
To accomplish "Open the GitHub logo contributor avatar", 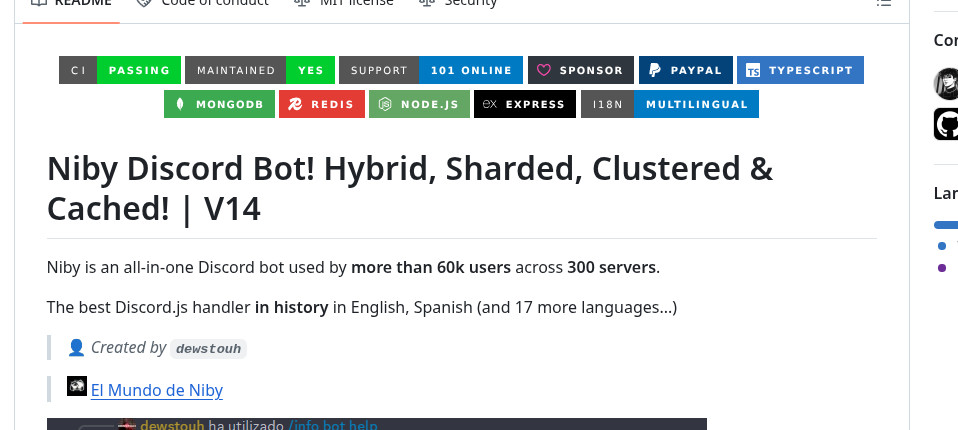I will [946, 124].
